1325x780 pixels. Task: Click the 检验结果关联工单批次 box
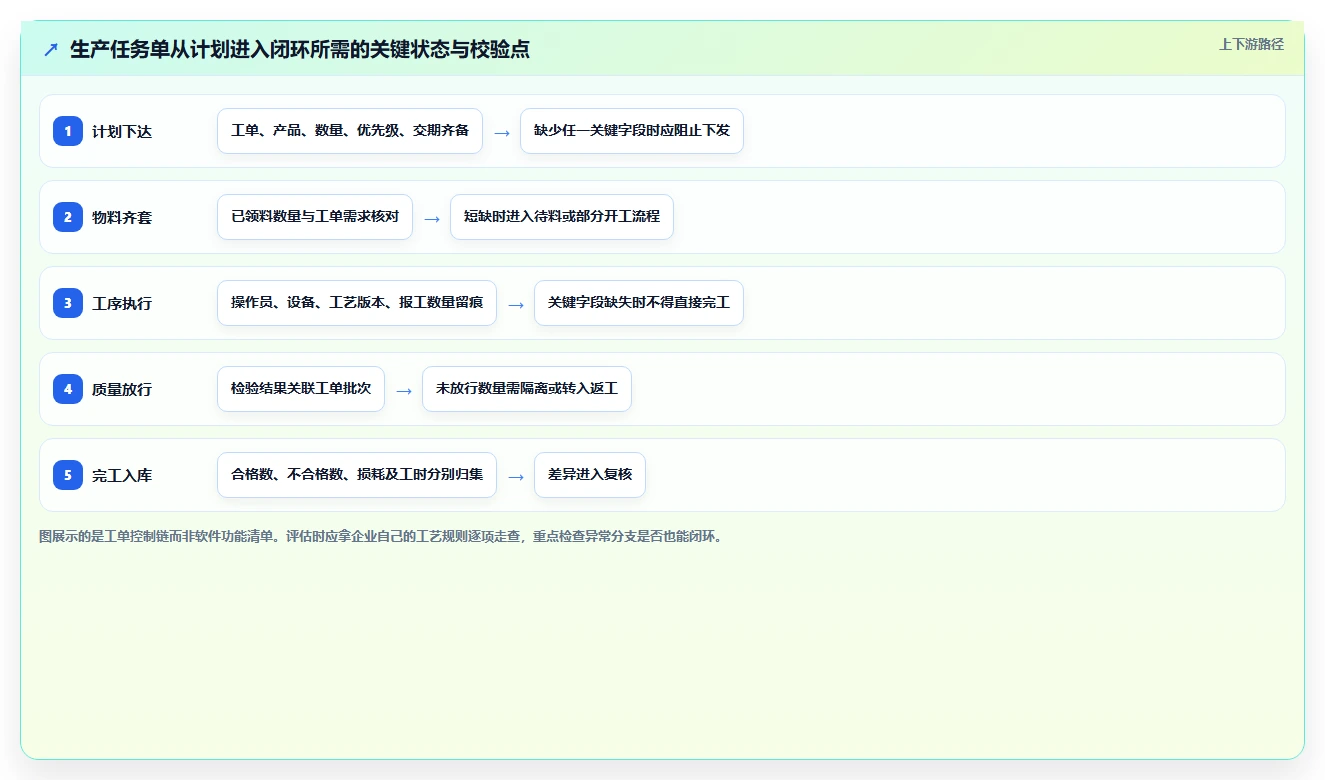pos(301,389)
